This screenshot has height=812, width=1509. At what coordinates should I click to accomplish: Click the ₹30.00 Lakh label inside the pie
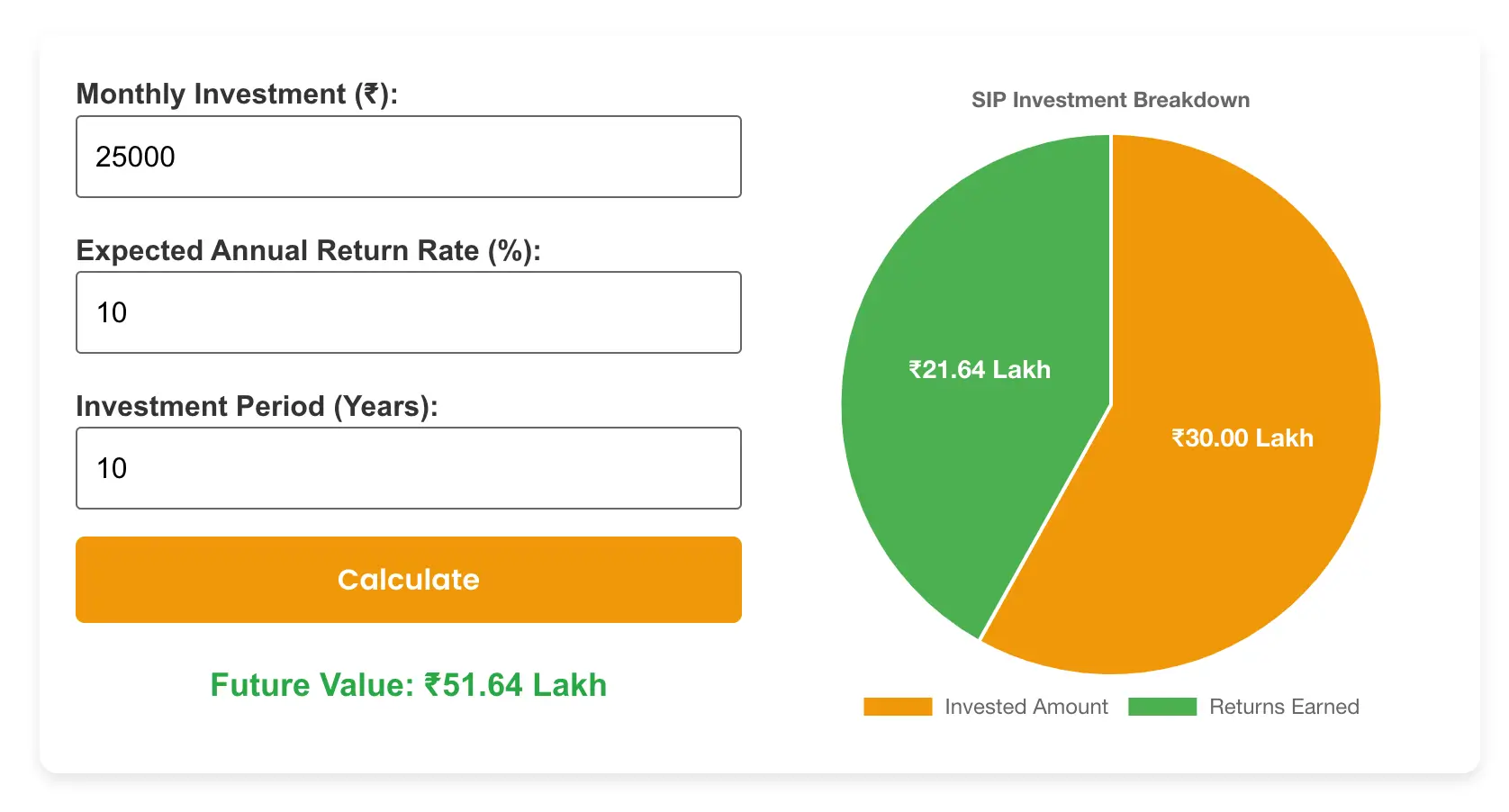point(1242,438)
